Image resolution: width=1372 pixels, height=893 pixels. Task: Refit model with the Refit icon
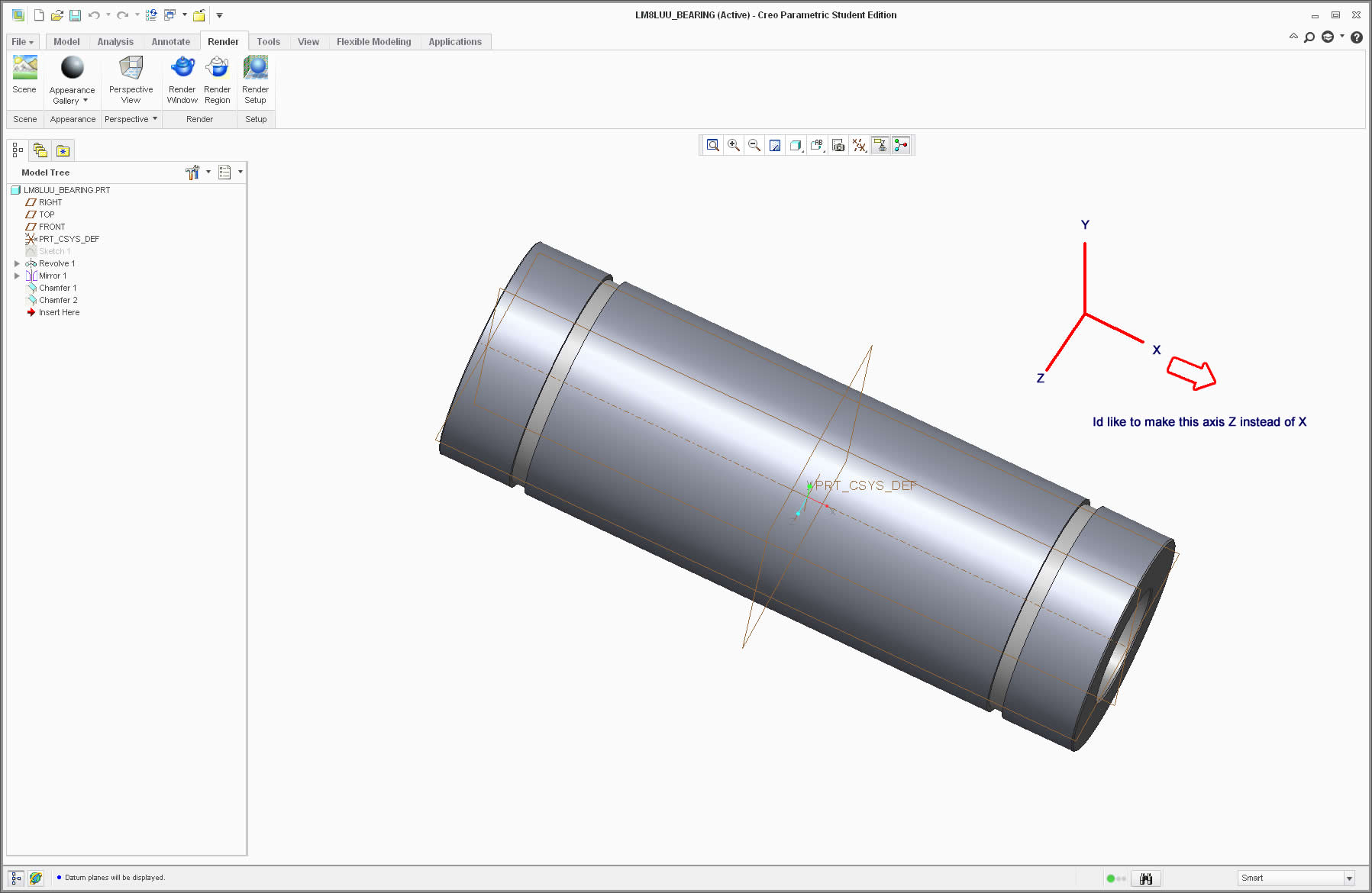coord(712,145)
